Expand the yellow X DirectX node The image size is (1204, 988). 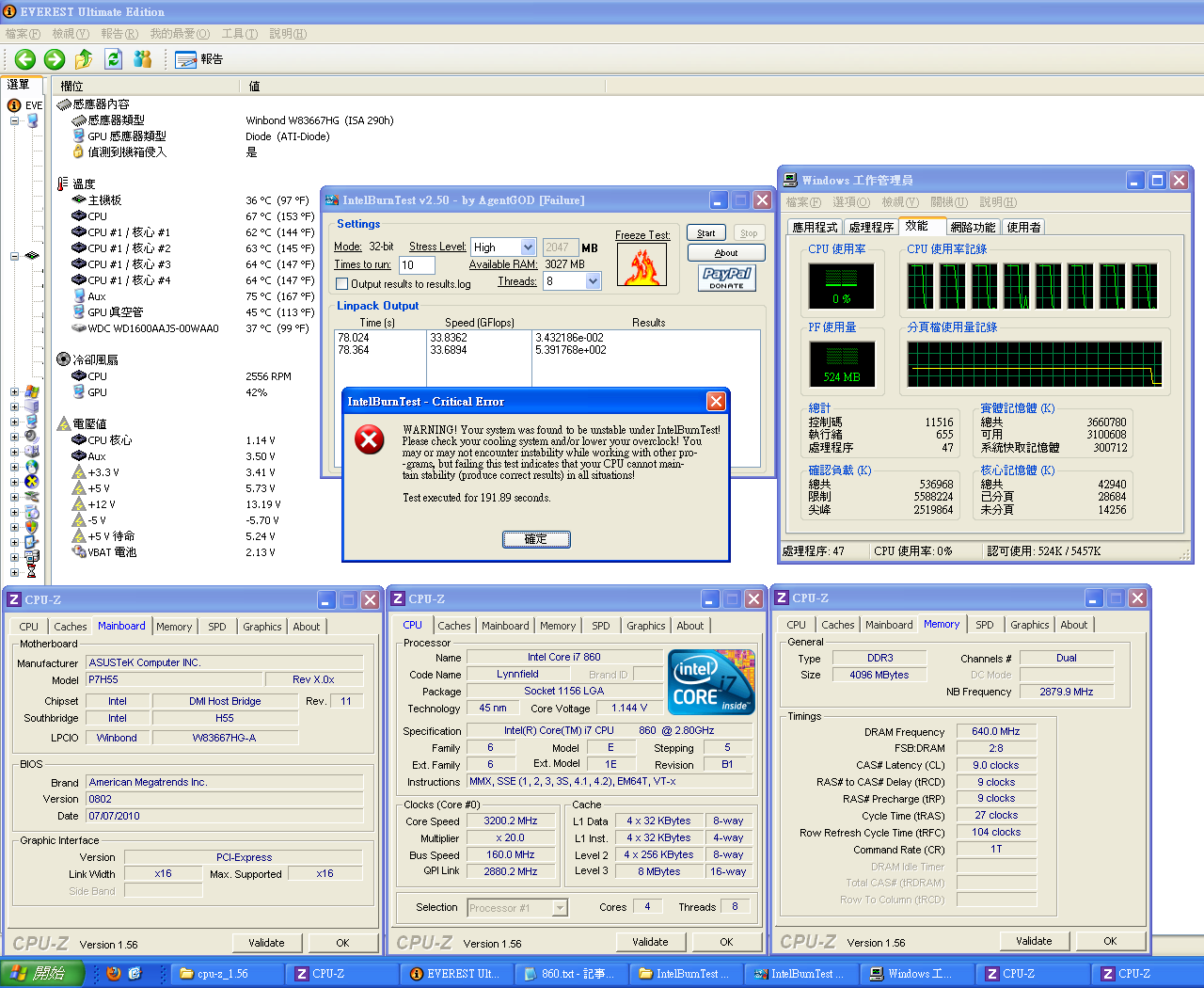(x=14, y=482)
